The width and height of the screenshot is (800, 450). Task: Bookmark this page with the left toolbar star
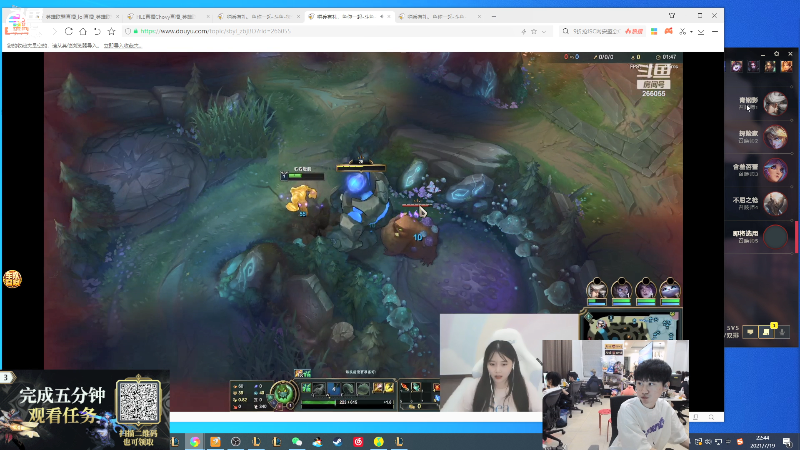pos(111,31)
